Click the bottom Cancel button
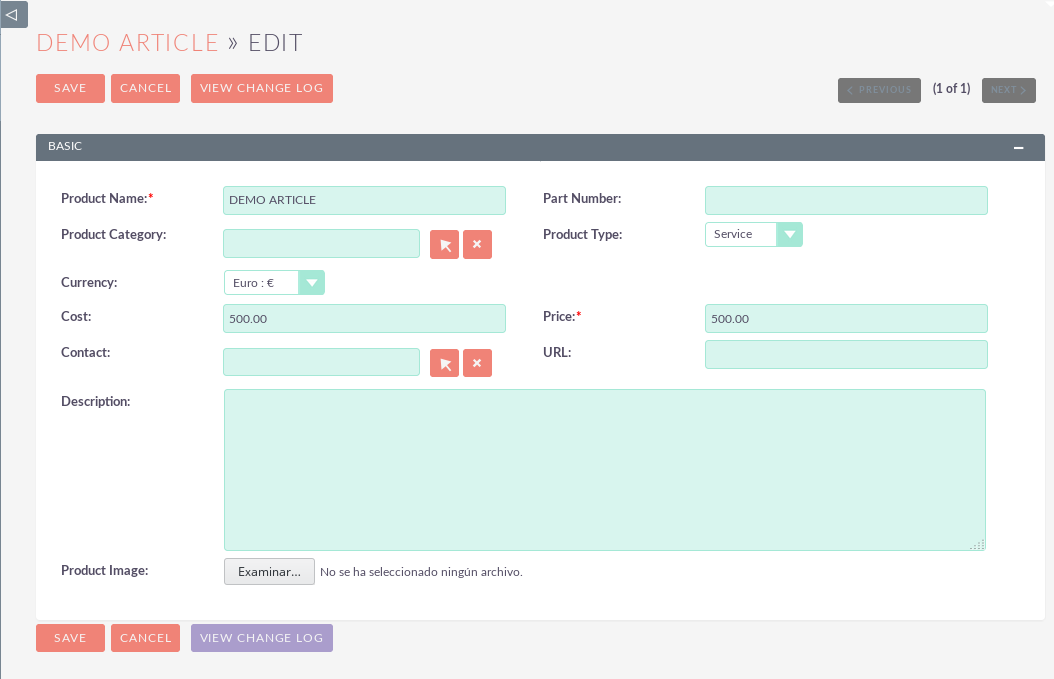The height and width of the screenshot is (679, 1054). (x=145, y=638)
